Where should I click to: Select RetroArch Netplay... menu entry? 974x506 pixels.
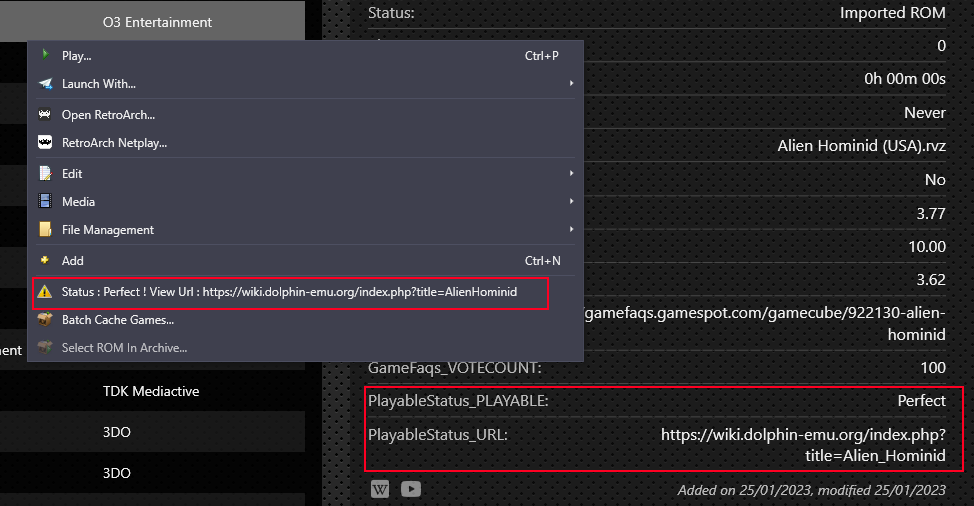[305, 142]
